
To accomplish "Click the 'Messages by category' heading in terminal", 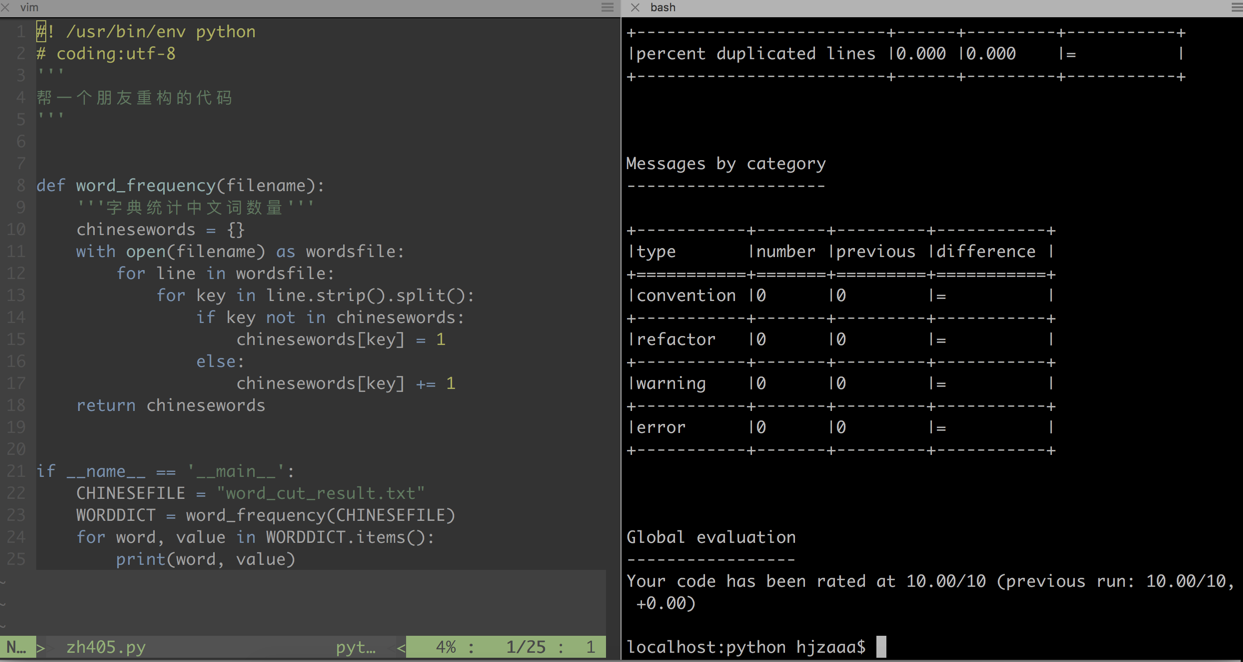I will click(x=726, y=163).
